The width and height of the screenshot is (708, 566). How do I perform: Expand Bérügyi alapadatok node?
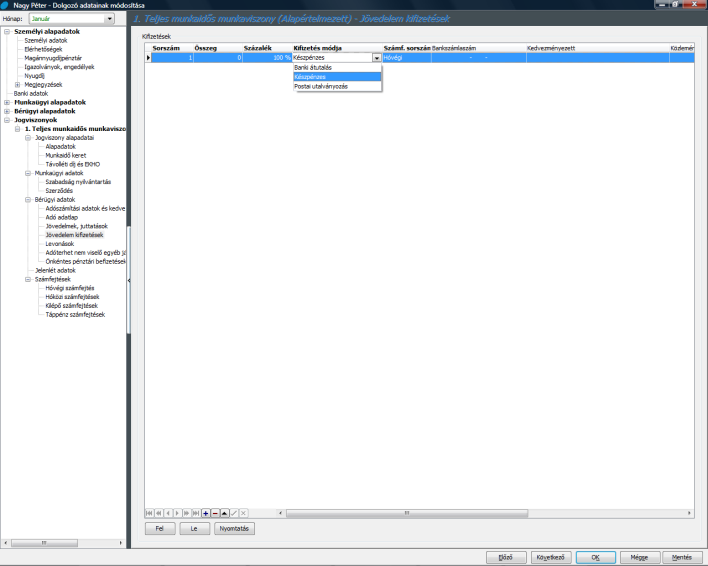(x=7, y=111)
